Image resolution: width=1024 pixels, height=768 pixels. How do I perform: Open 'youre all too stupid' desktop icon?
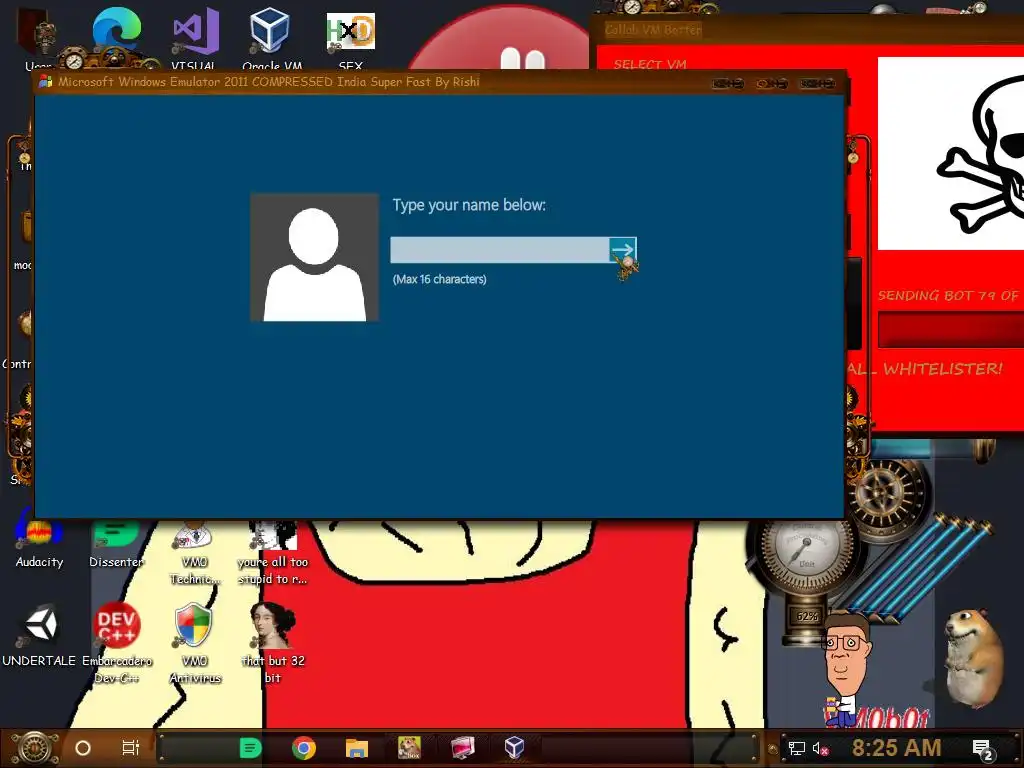(272, 552)
